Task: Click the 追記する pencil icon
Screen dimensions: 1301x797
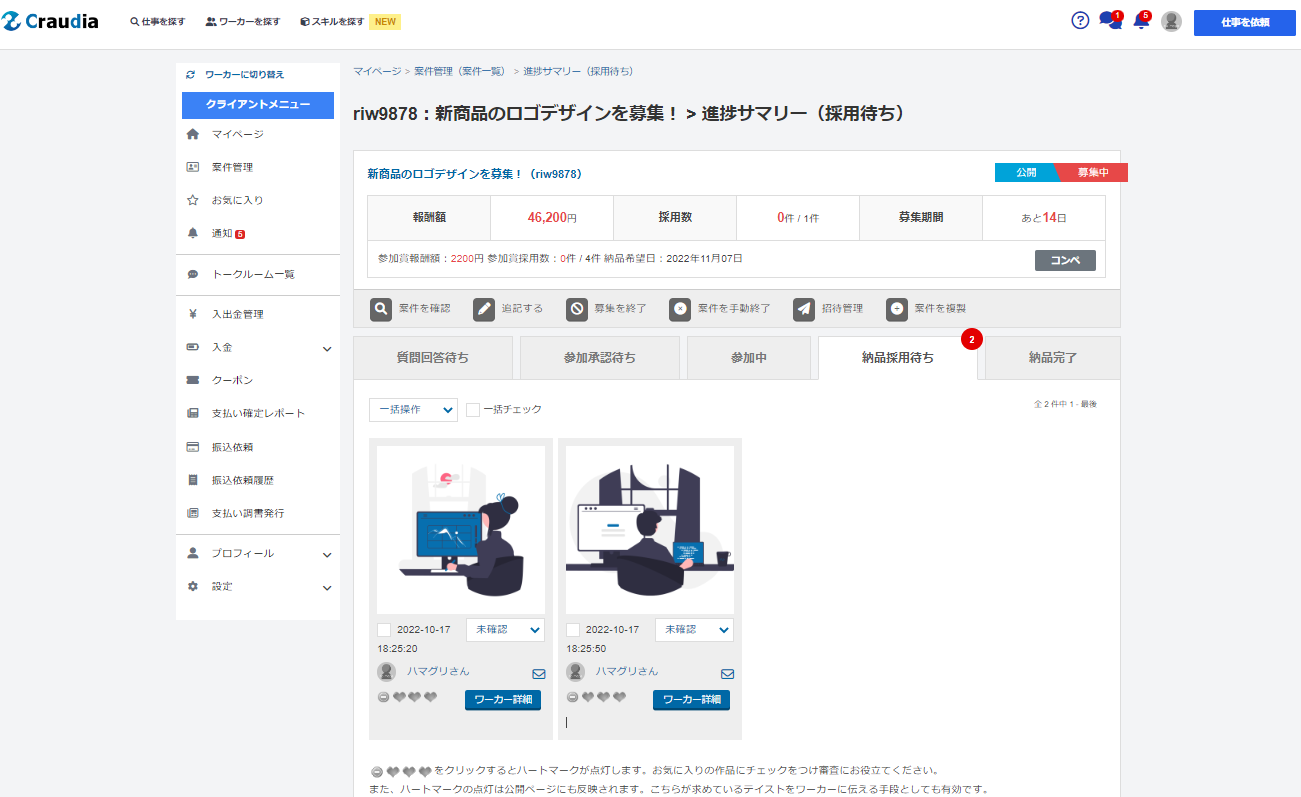Action: click(484, 309)
